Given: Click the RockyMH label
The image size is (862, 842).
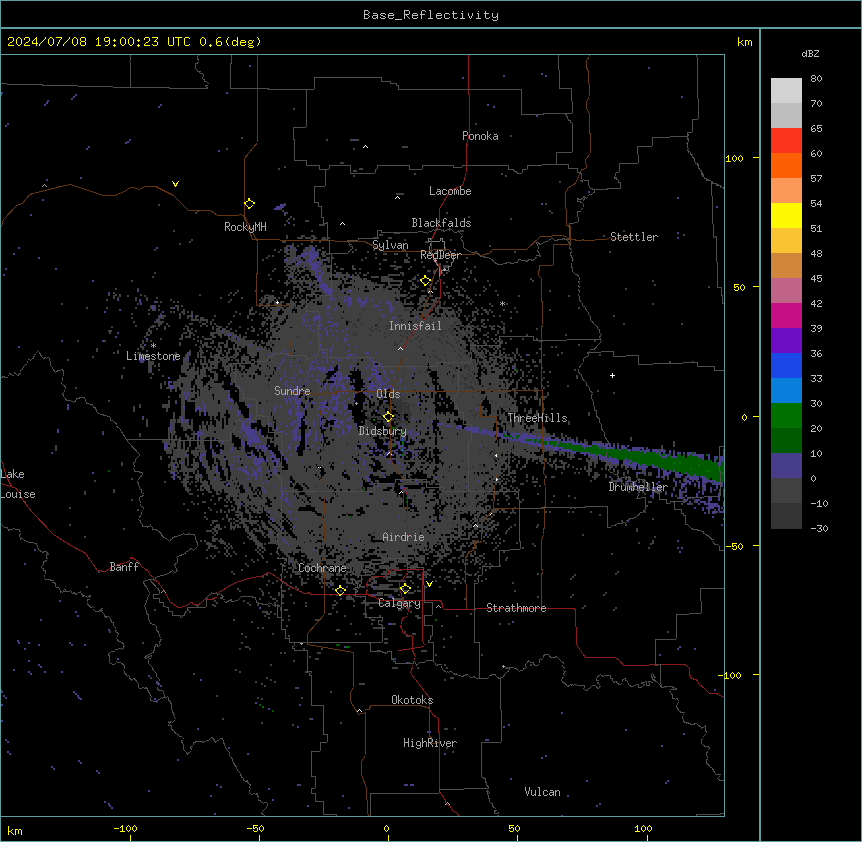Looking at the screenshot, I should point(245,226).
